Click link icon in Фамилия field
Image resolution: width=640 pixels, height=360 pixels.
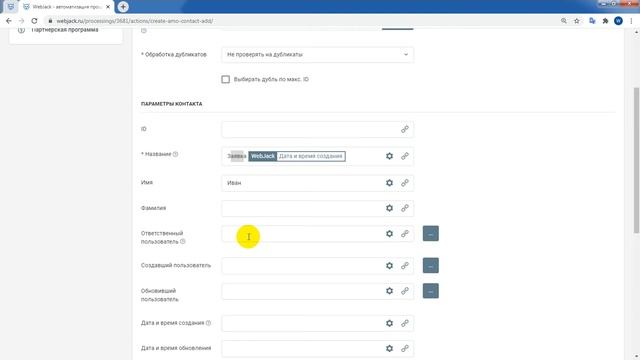point(404,208)
